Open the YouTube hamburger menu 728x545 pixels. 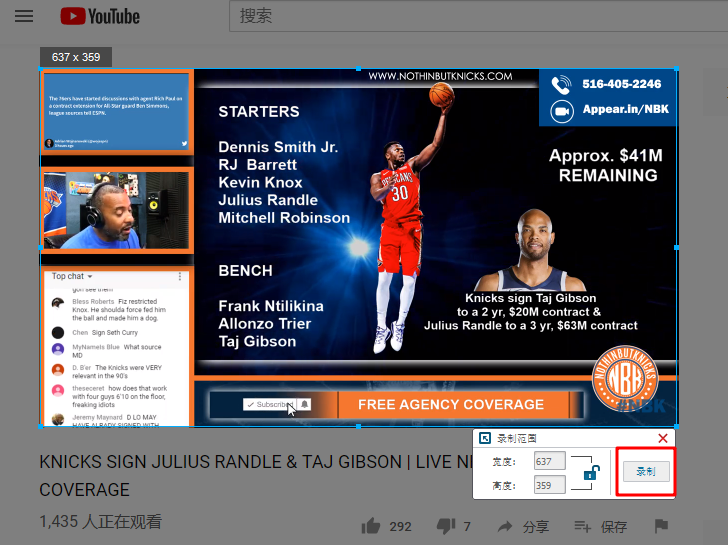[x=24, y=16]
